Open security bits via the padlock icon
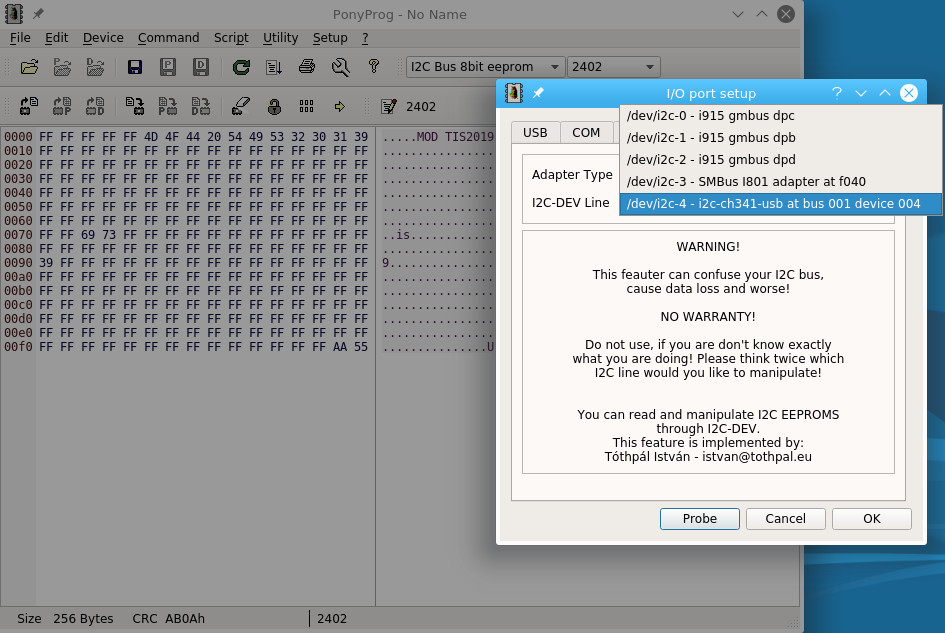This screenshot has width=945, height=633. click(x=274, y=107)
